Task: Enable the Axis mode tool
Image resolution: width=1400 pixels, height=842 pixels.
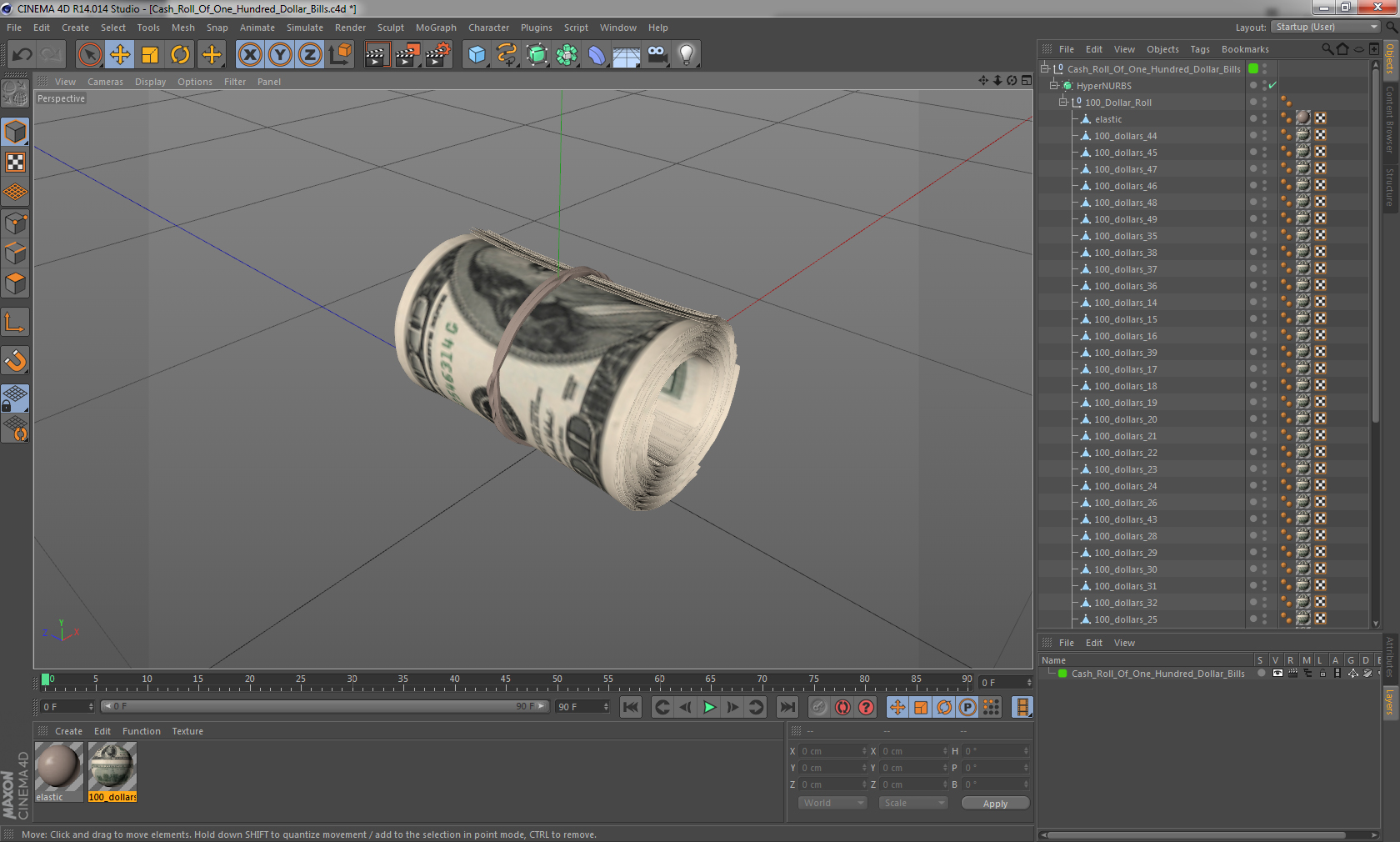Action: click(15, 323)
